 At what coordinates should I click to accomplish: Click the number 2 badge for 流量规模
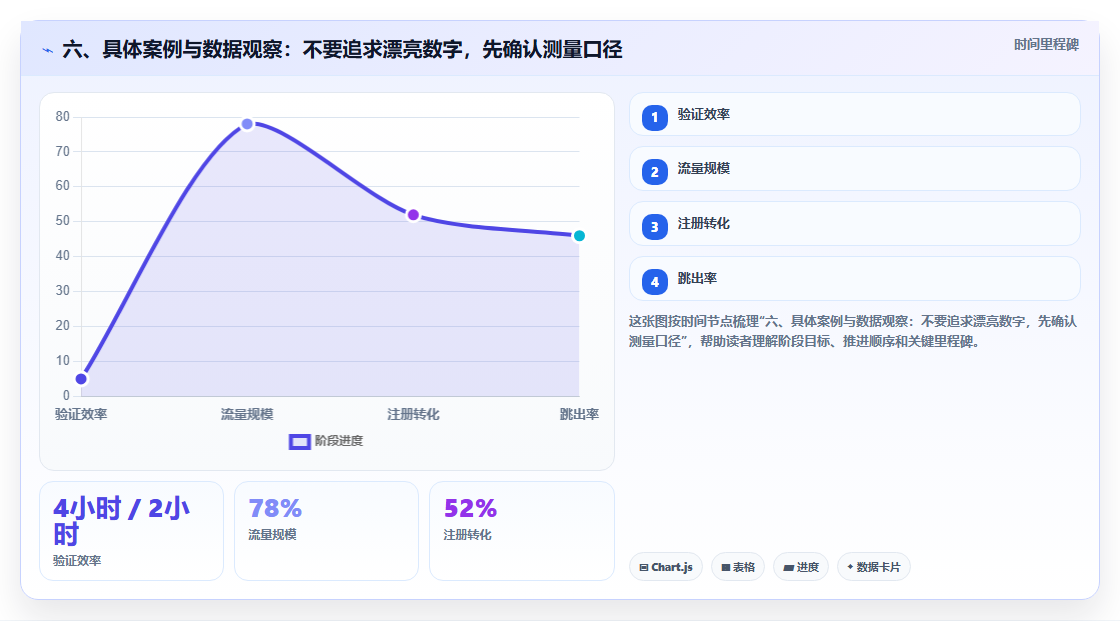(x=654, y=172)
